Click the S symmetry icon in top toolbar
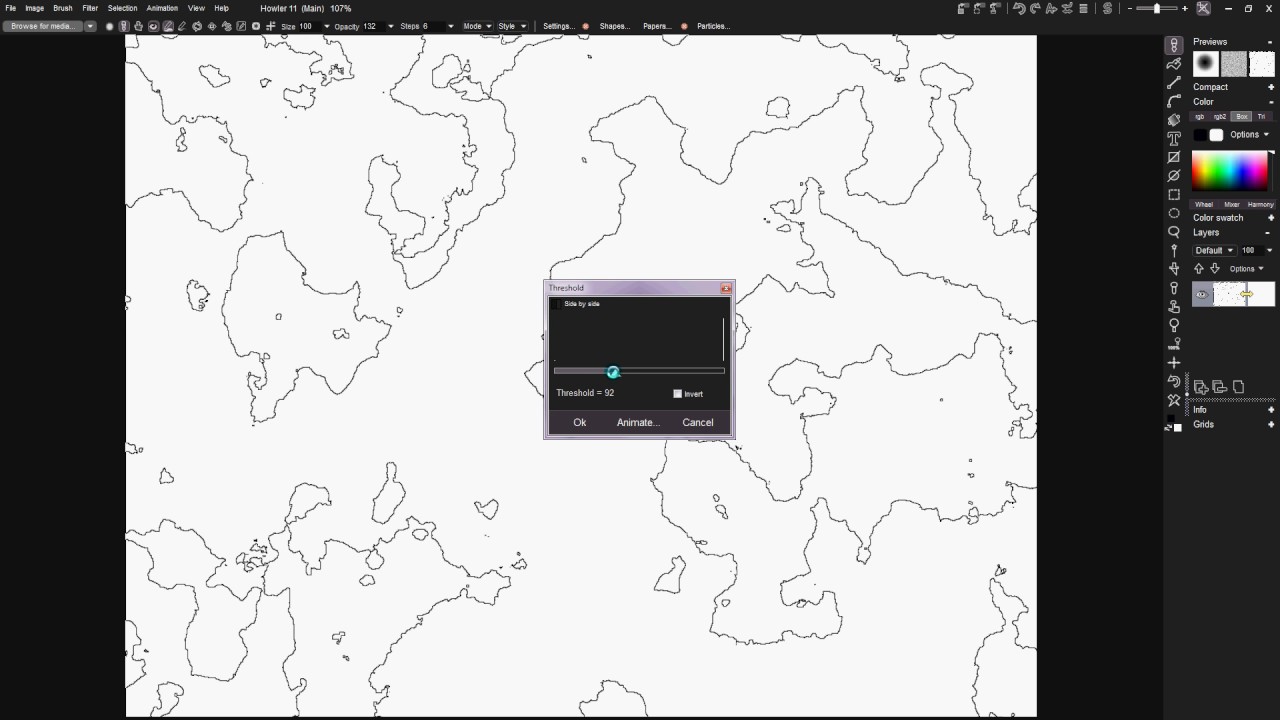 [1107, 8]
